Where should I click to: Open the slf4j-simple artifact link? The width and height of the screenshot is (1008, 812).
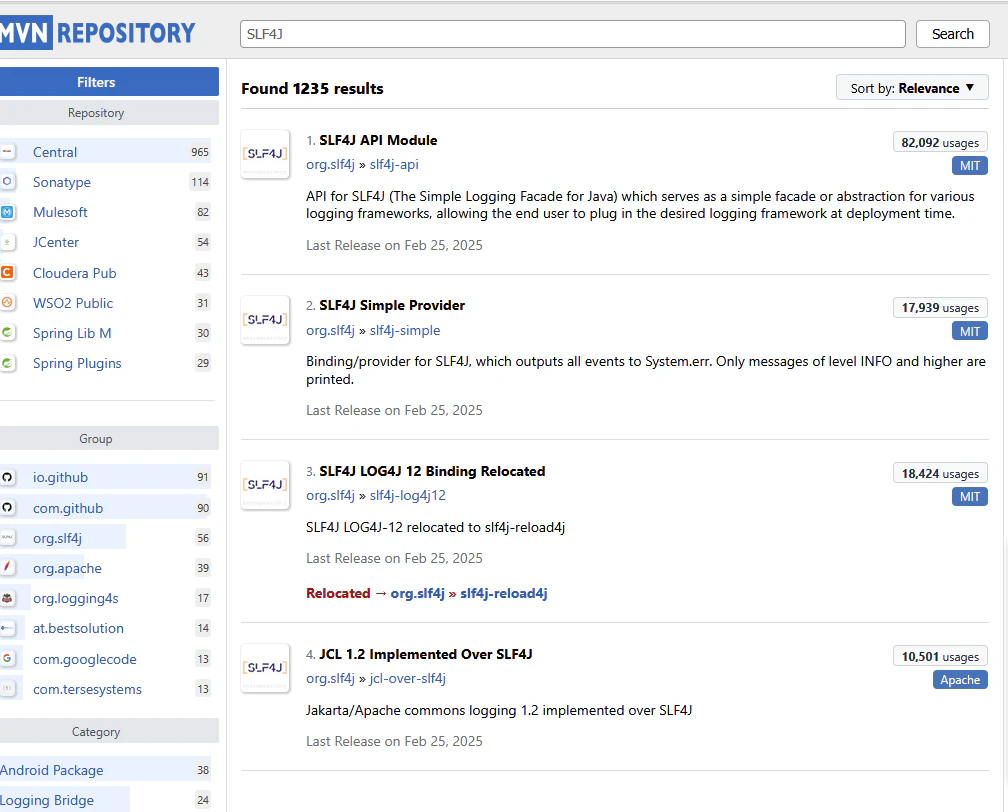coord(405,330)
